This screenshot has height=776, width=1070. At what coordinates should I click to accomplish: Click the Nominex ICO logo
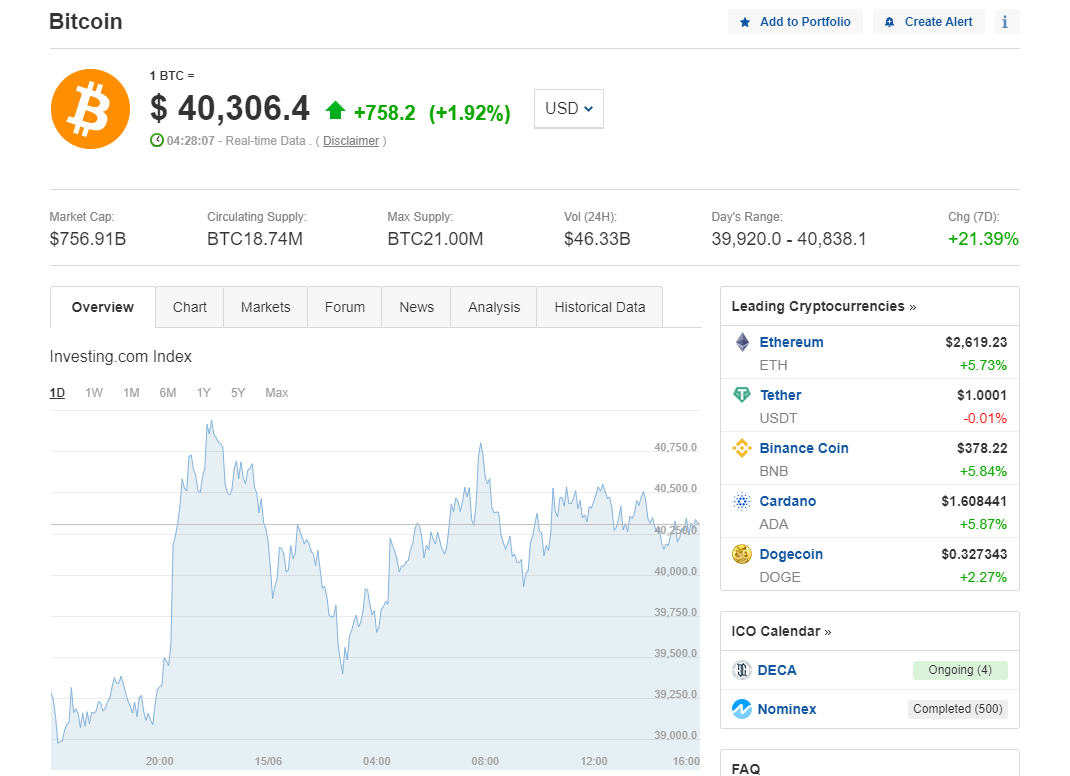coord(742,709)
